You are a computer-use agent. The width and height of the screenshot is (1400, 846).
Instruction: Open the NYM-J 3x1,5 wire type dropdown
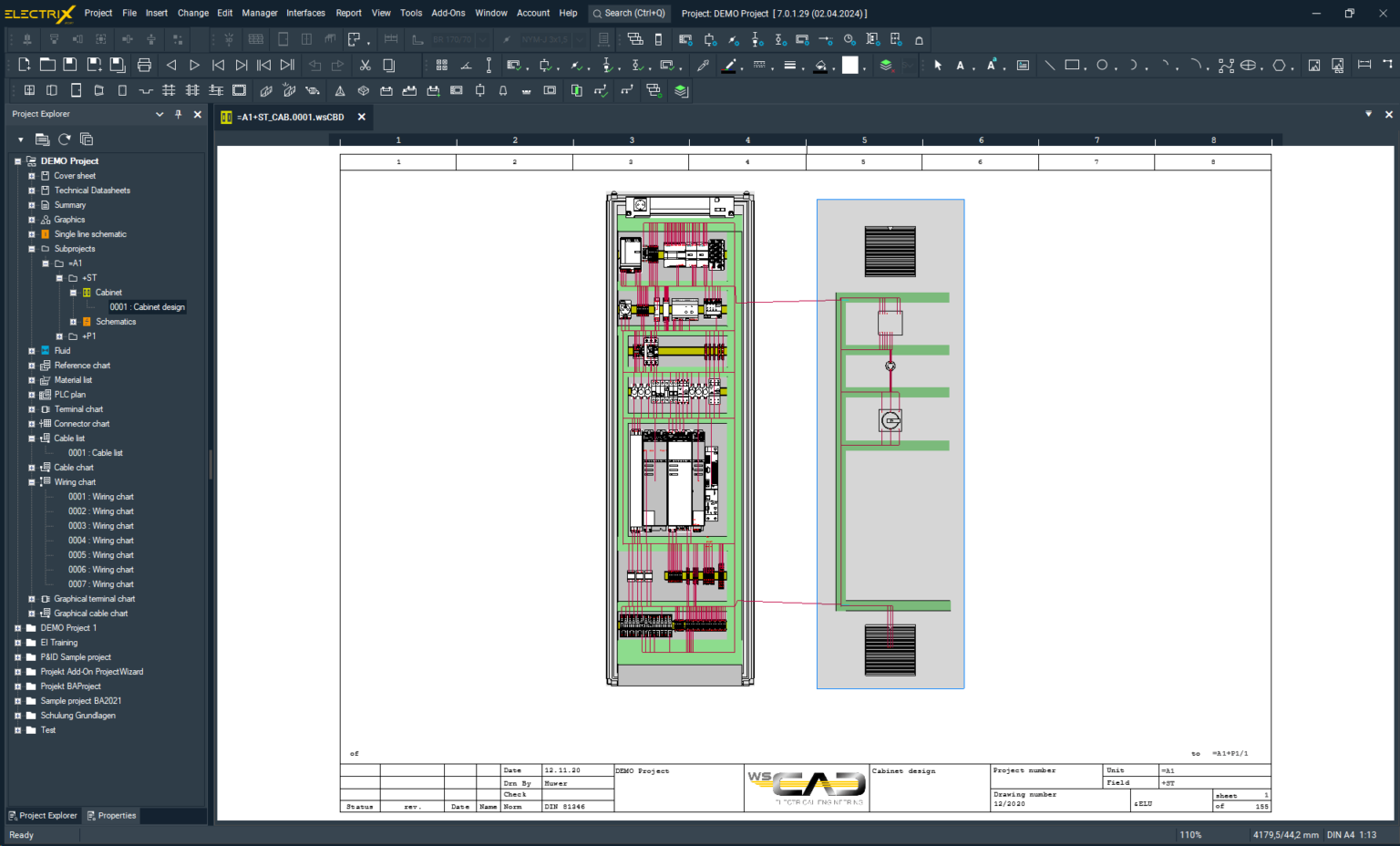[x=579, y=39]
